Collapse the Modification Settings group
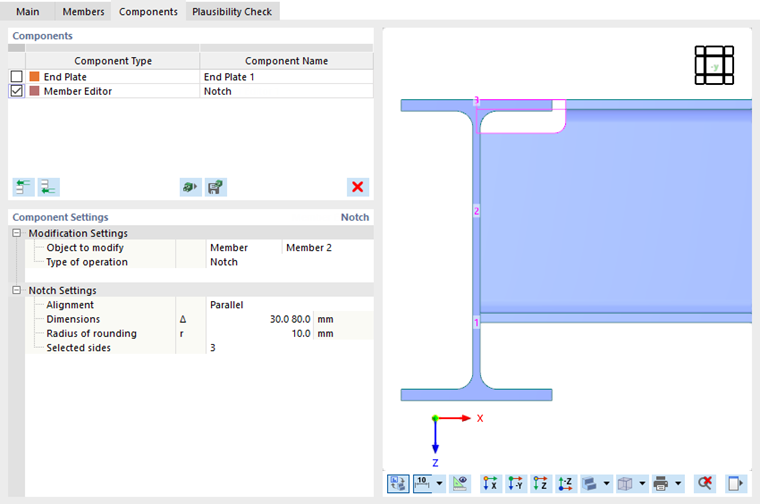The width and height of the screenshot is (760, 504). pos(16,233)
